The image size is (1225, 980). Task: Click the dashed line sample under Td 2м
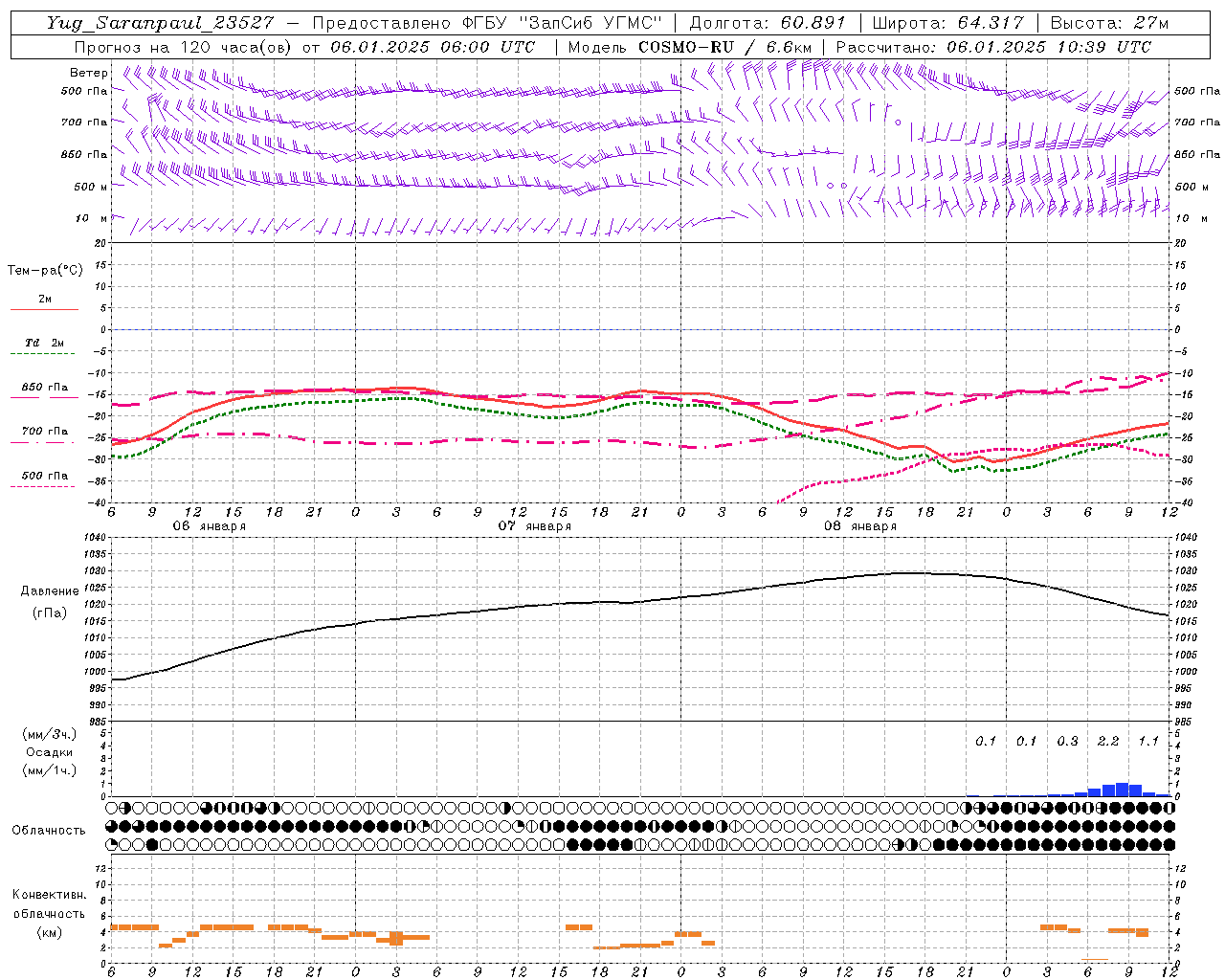(42, 354)
